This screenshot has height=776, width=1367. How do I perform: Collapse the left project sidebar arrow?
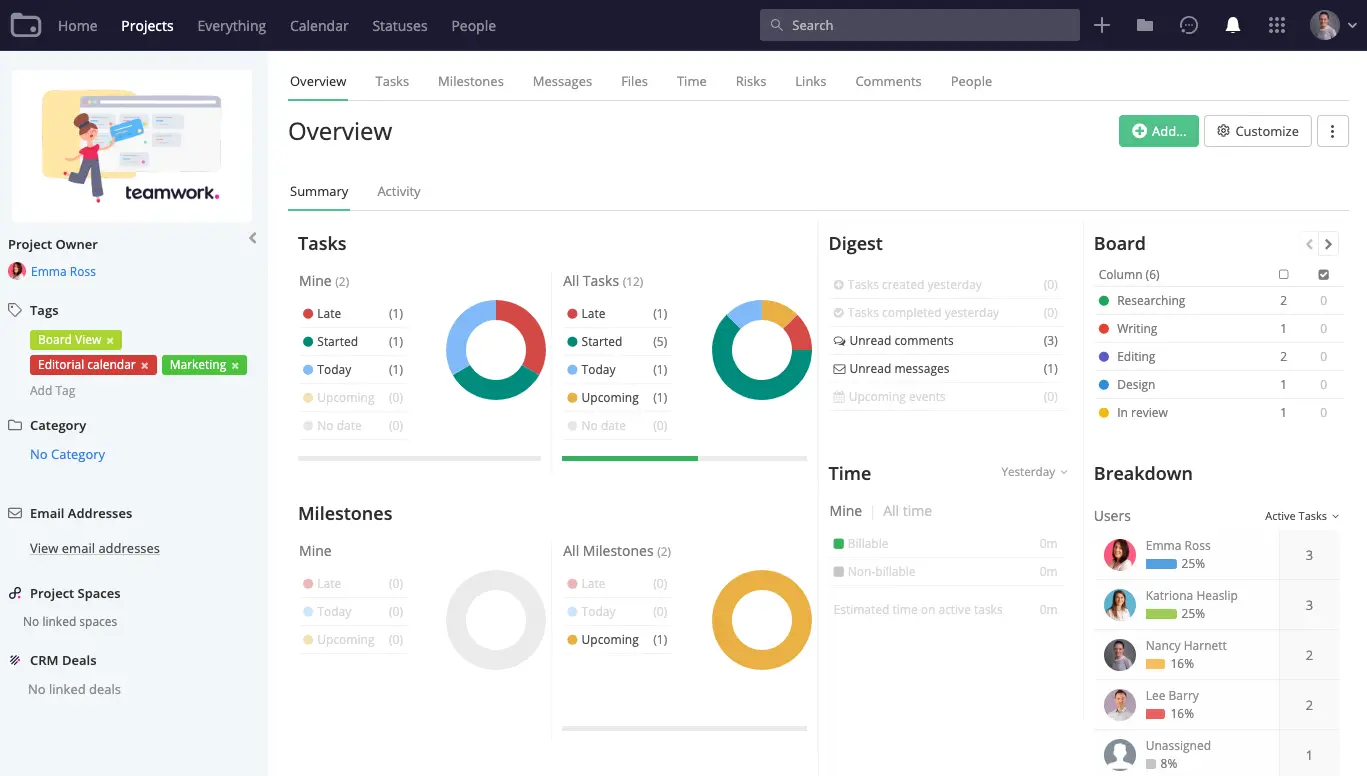point(252,238)
